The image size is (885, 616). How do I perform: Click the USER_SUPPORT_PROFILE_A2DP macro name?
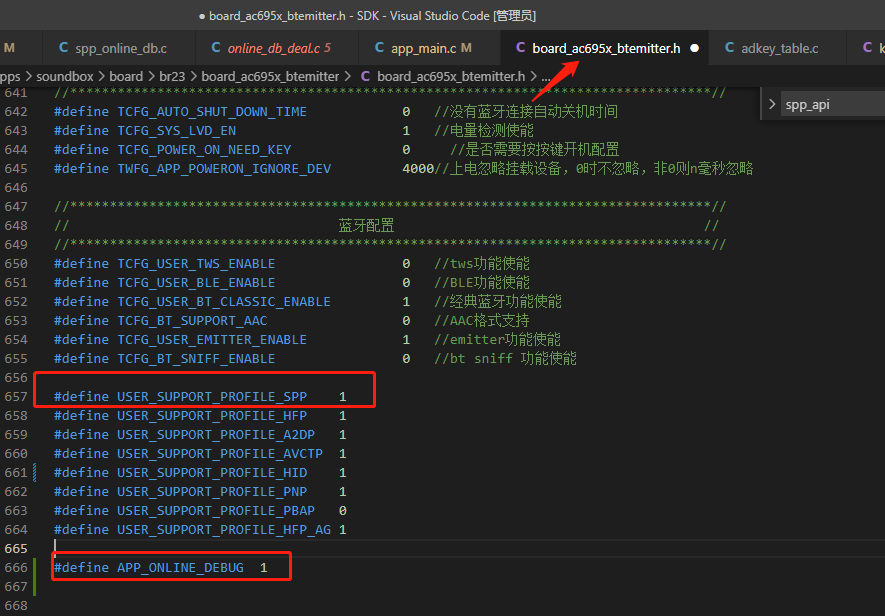pyautogui.click(x=216, y=435)
